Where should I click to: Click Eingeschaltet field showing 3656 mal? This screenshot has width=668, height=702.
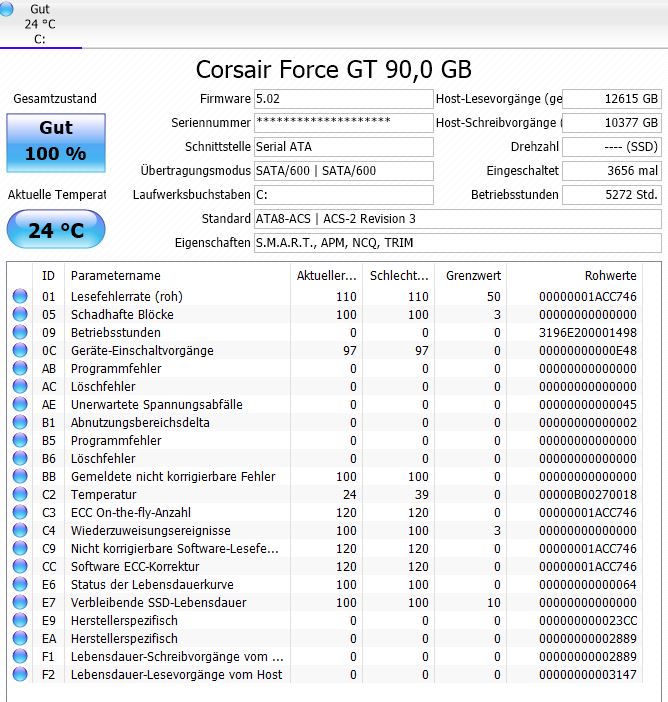tap(612, 171)
